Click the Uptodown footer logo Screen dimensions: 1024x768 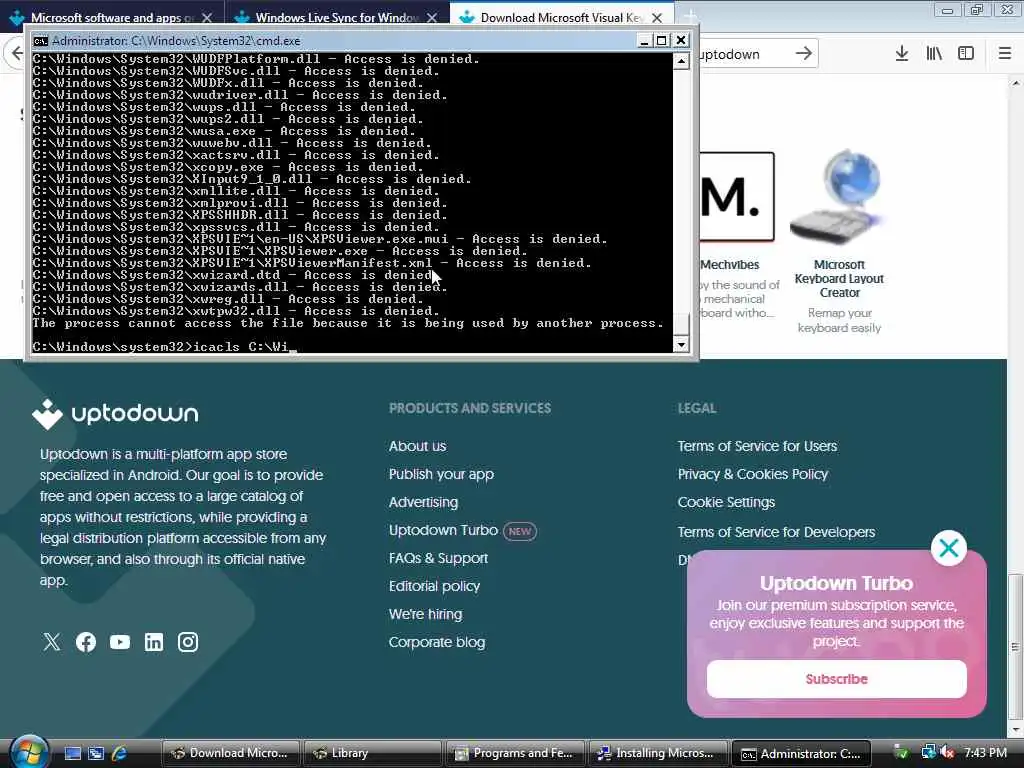tap(115, 413)
